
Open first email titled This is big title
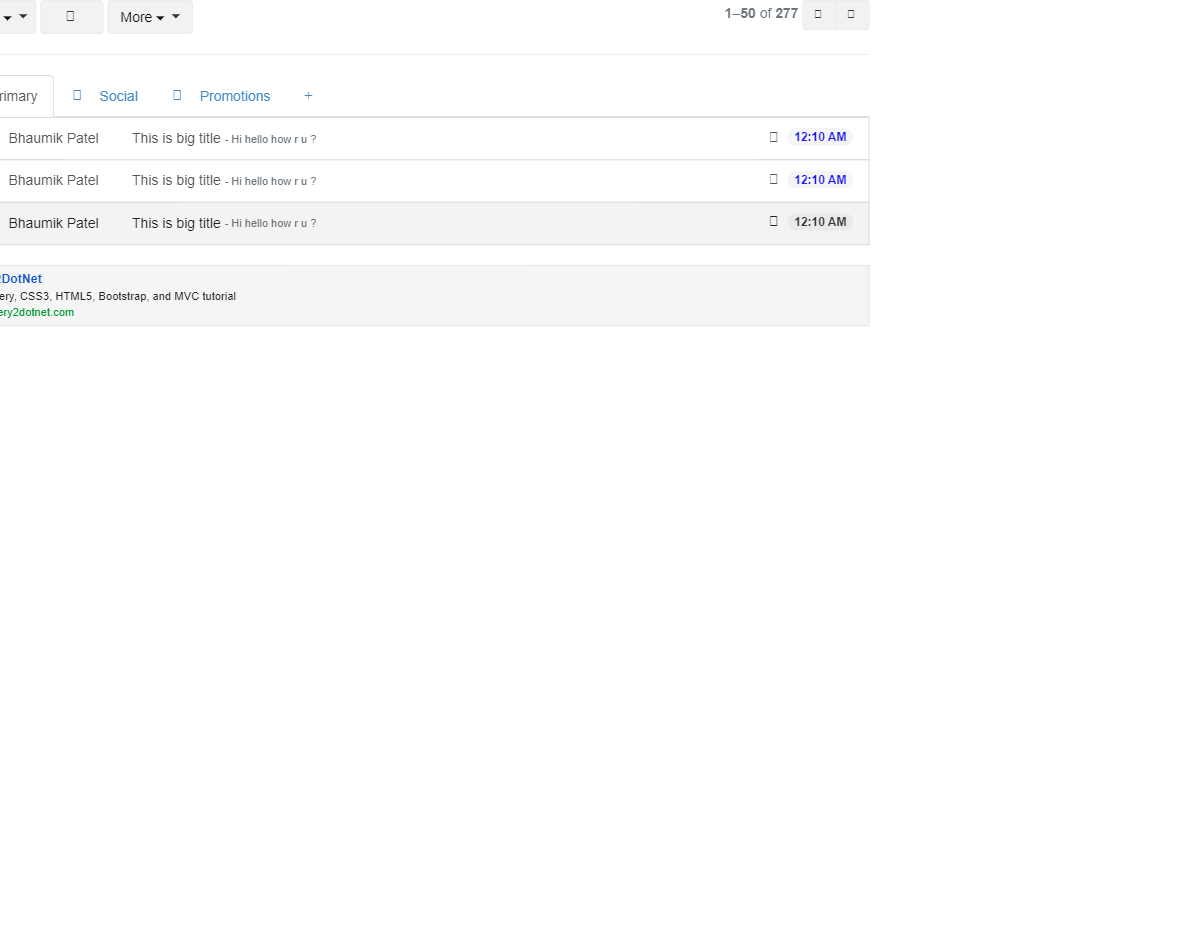pyautogui.click(x=176, y=138)
